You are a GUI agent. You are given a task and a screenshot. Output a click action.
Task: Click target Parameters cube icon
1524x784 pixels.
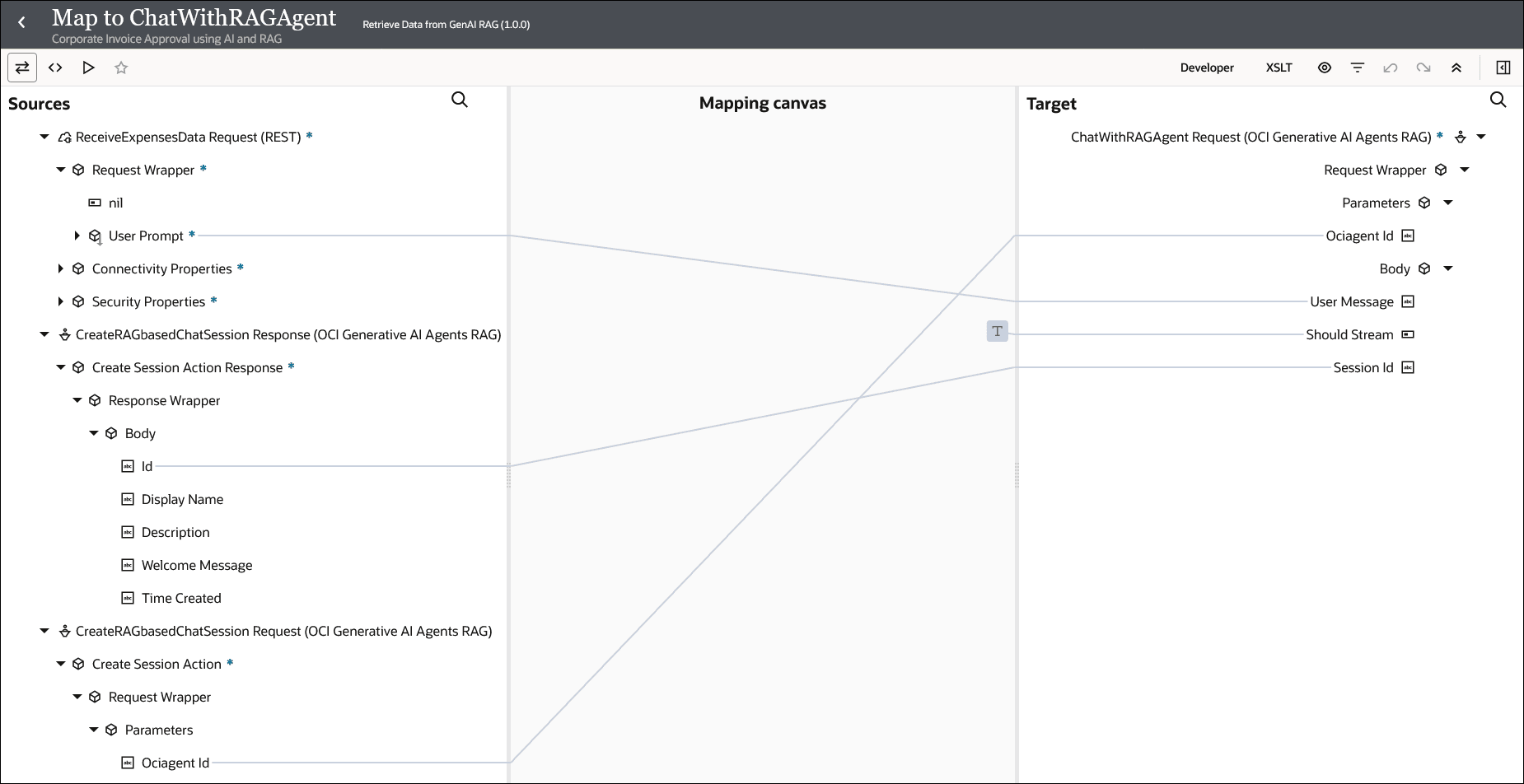click(x=1424, y=203)
